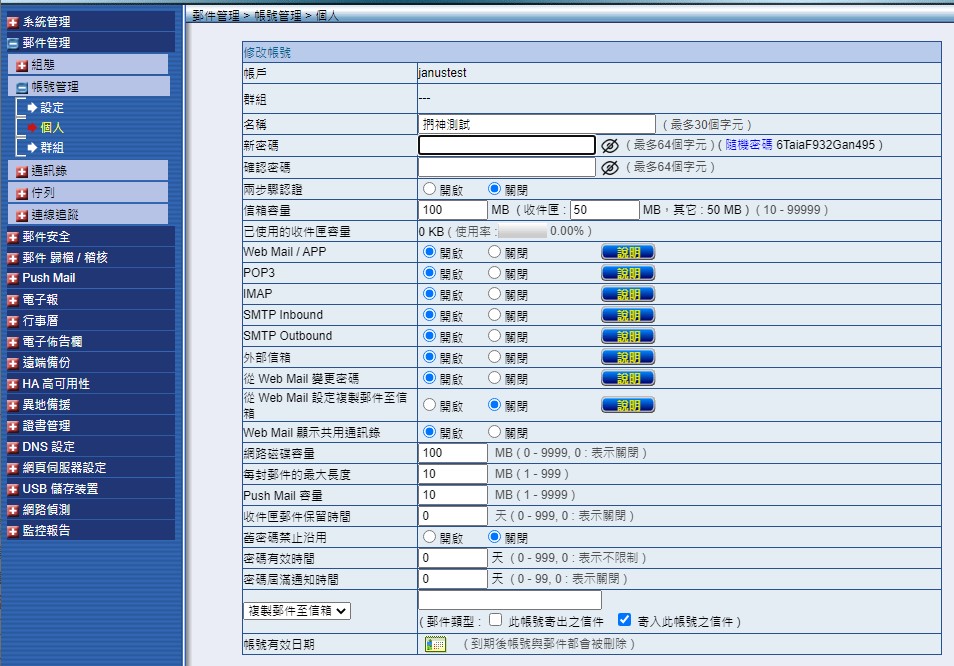The image size is (954, 666).
Task: Set POP3 to 關閉
Action: (x=494, y=273)
